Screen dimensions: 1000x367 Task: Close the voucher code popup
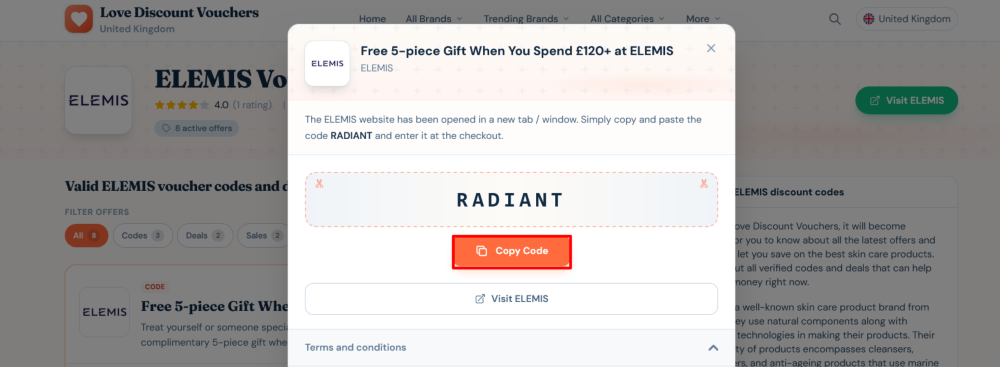tap(711, 49)
